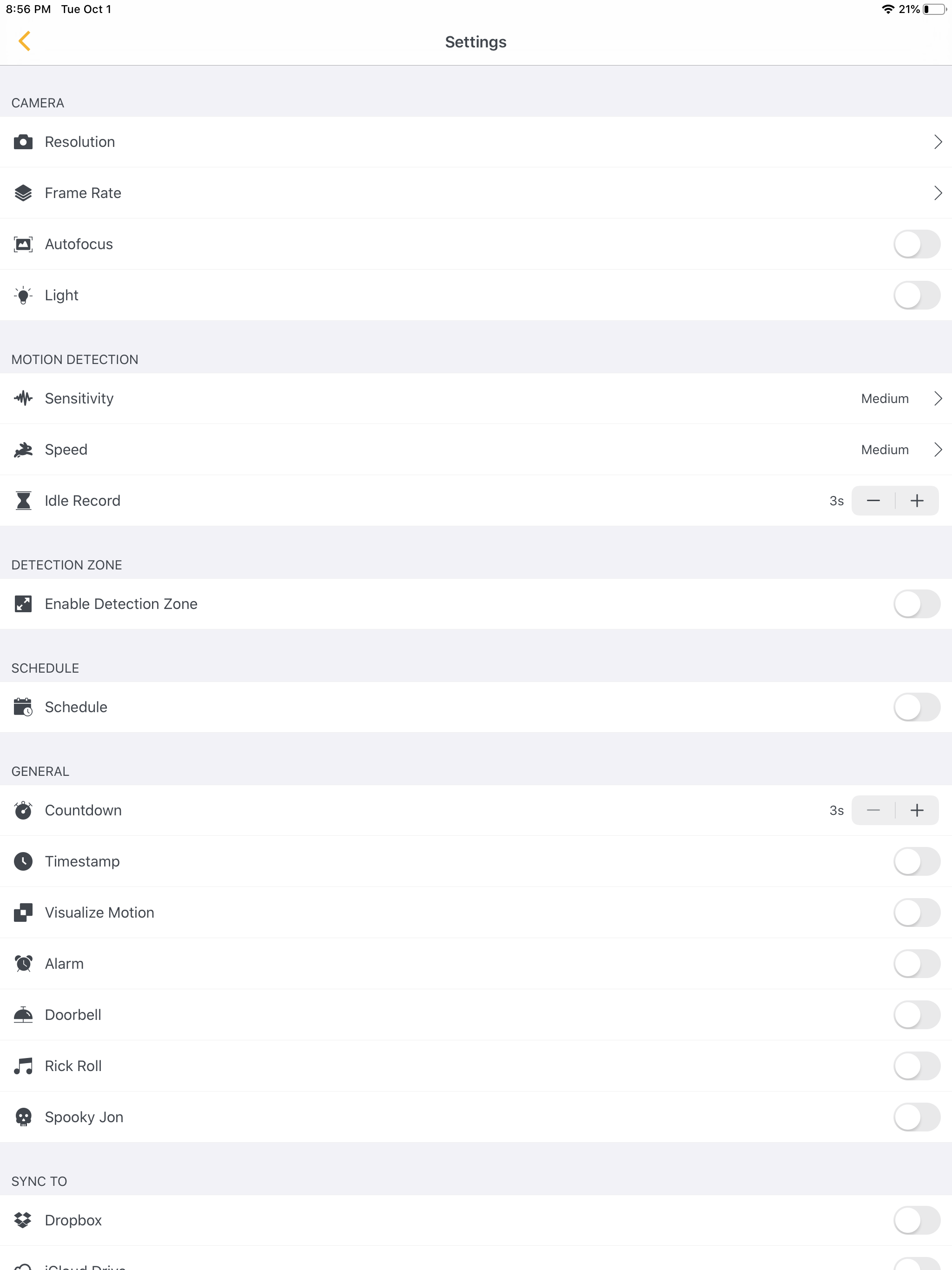Decrease Idle Record with minus button
The width and height of the screenshot is (952, 1270).
(873, 501)
